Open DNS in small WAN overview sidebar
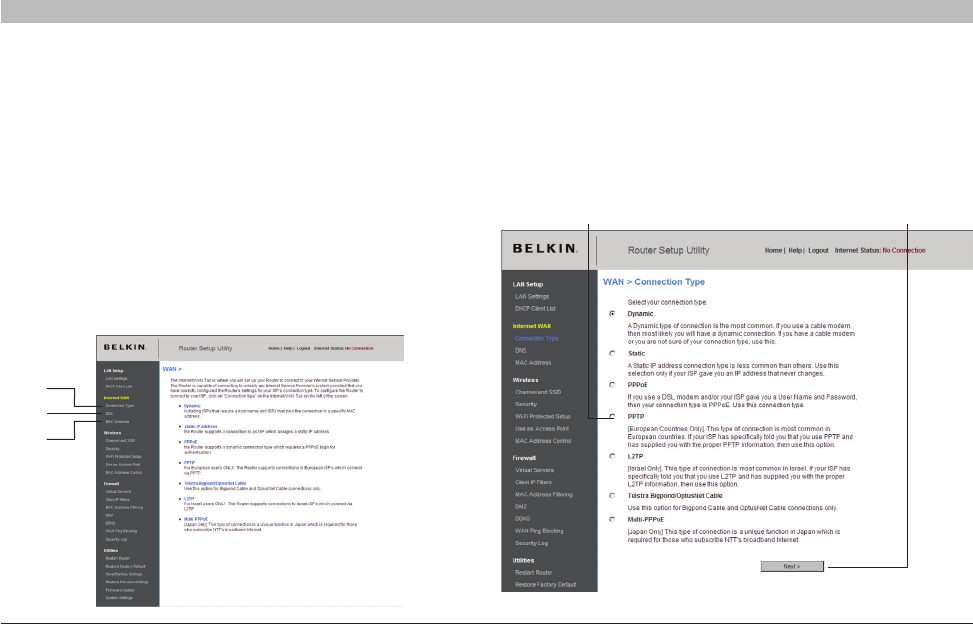Viewport: 973px width, 624px height. coord(109,414)
